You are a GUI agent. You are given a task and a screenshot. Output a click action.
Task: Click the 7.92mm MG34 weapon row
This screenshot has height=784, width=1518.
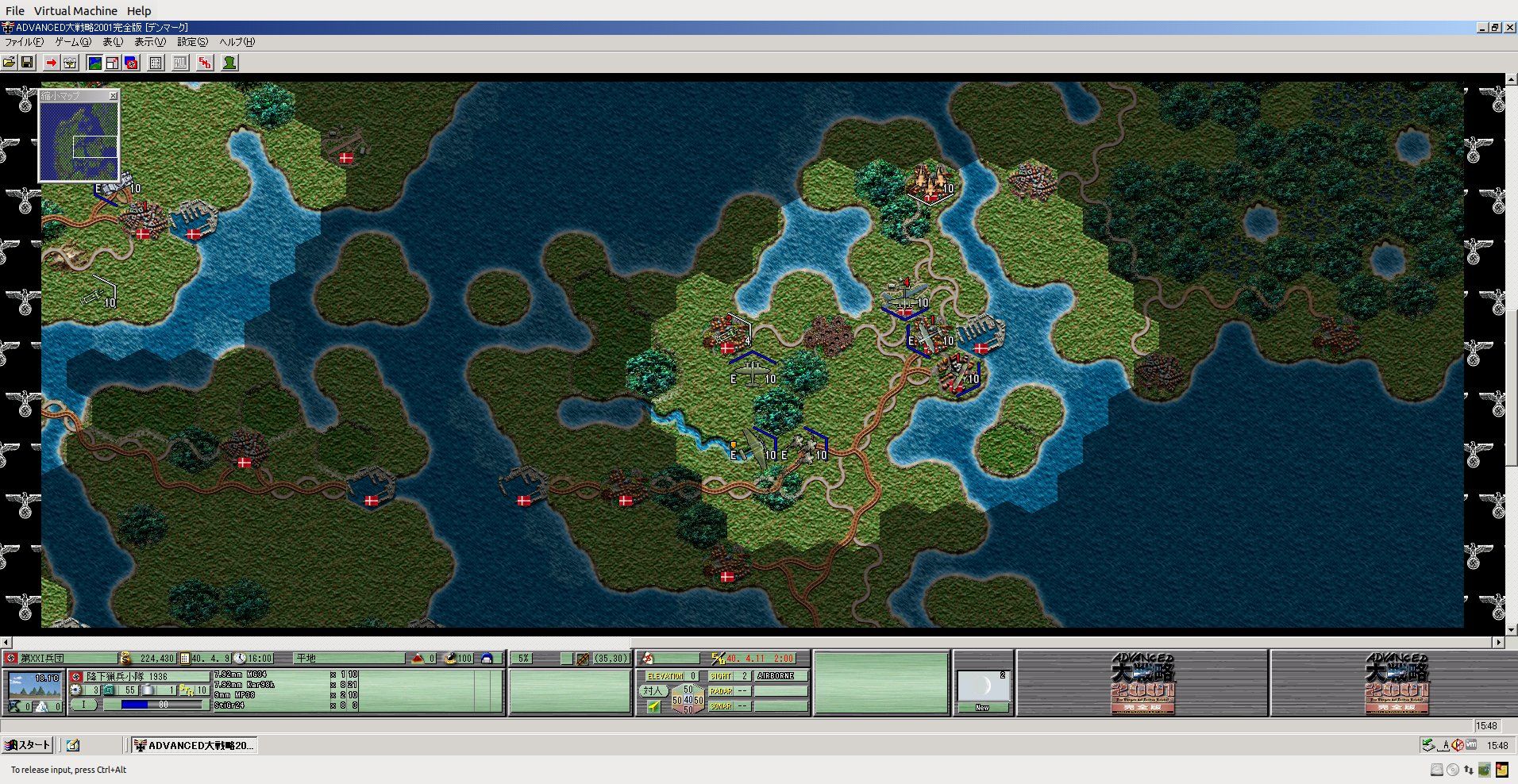[x=286, y=674]
